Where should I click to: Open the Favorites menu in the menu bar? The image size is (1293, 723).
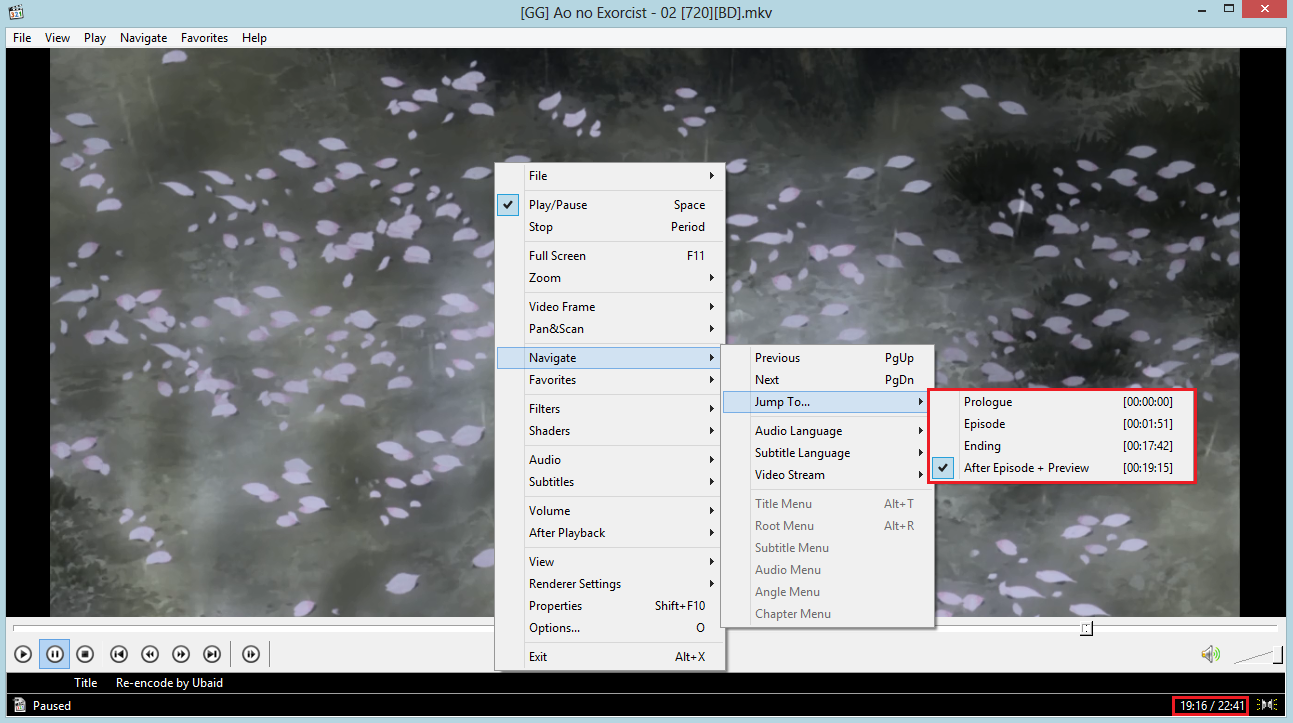[205, 38]
